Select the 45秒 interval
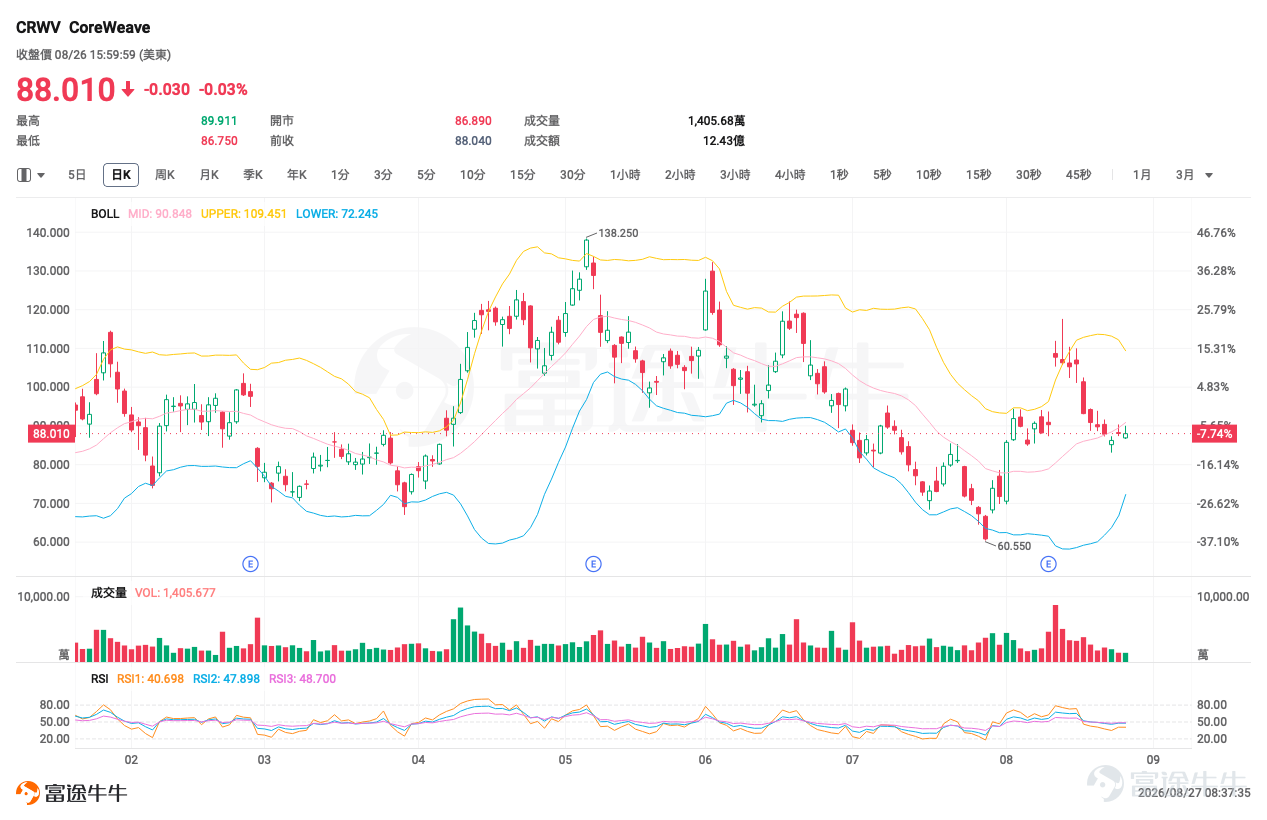The width and height of the screenshot is (1267, 820). [1078, 175]
